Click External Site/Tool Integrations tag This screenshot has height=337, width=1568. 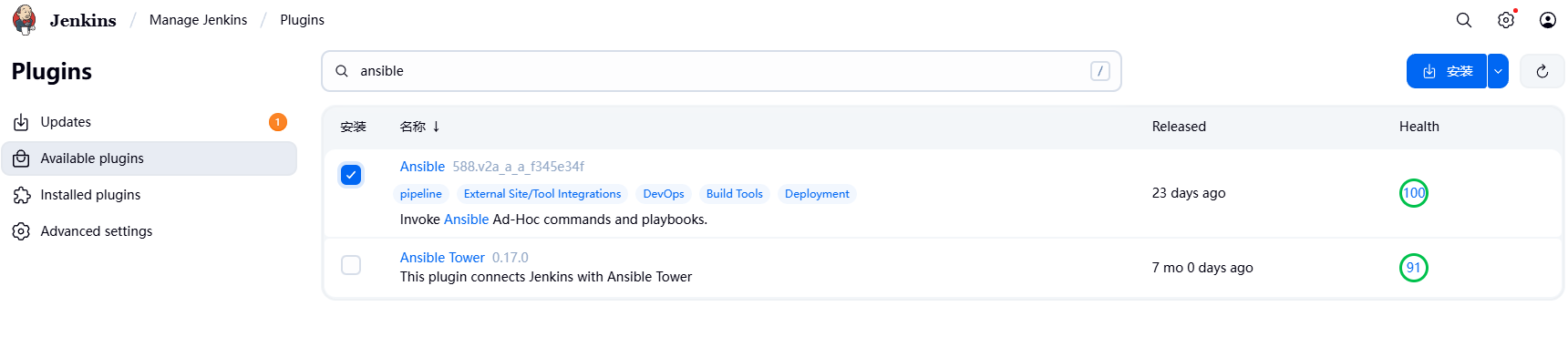542,194
